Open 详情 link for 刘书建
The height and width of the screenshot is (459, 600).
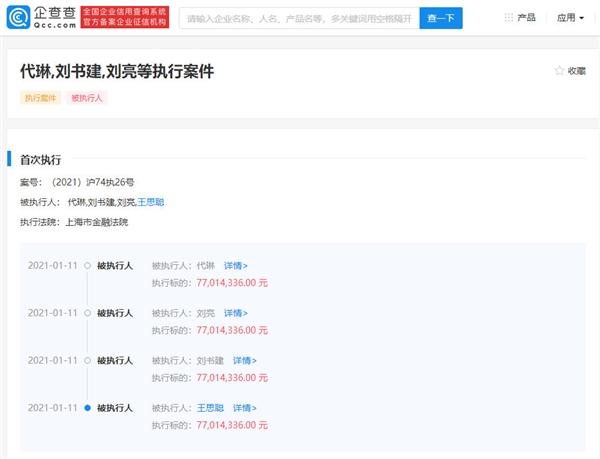click(244, 360)
